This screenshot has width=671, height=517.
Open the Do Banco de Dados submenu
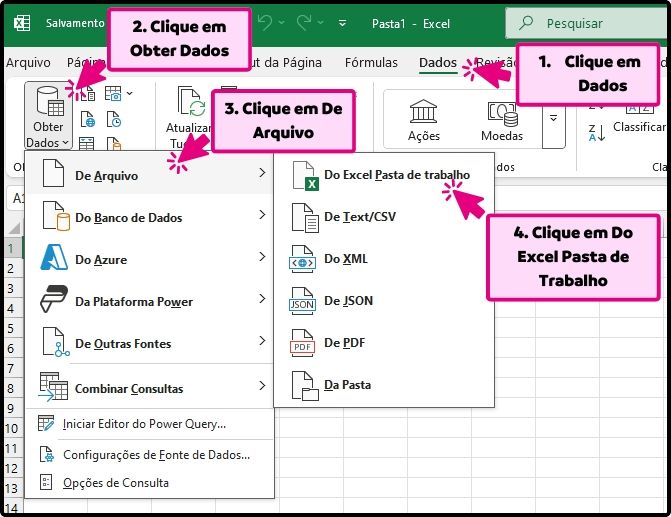point(149,217)
